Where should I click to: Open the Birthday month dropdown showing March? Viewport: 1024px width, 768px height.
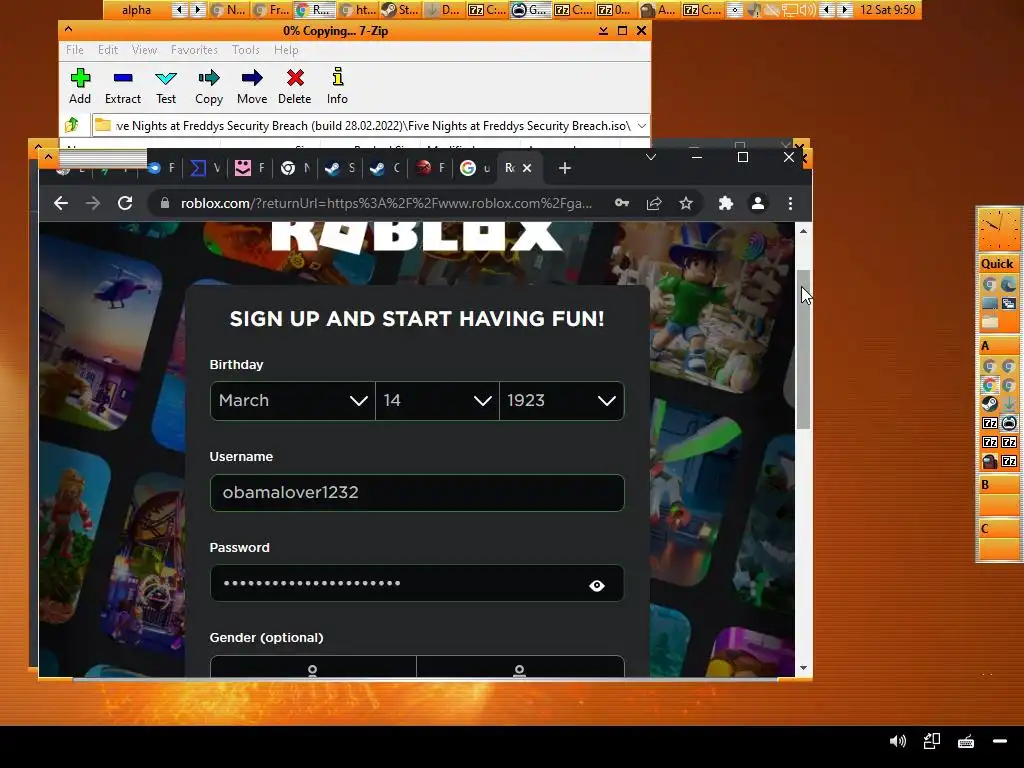pos(293,400)
